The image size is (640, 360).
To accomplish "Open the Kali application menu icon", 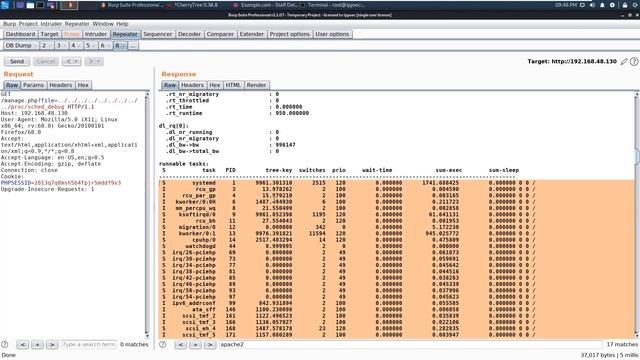I will tap(5, 5).
